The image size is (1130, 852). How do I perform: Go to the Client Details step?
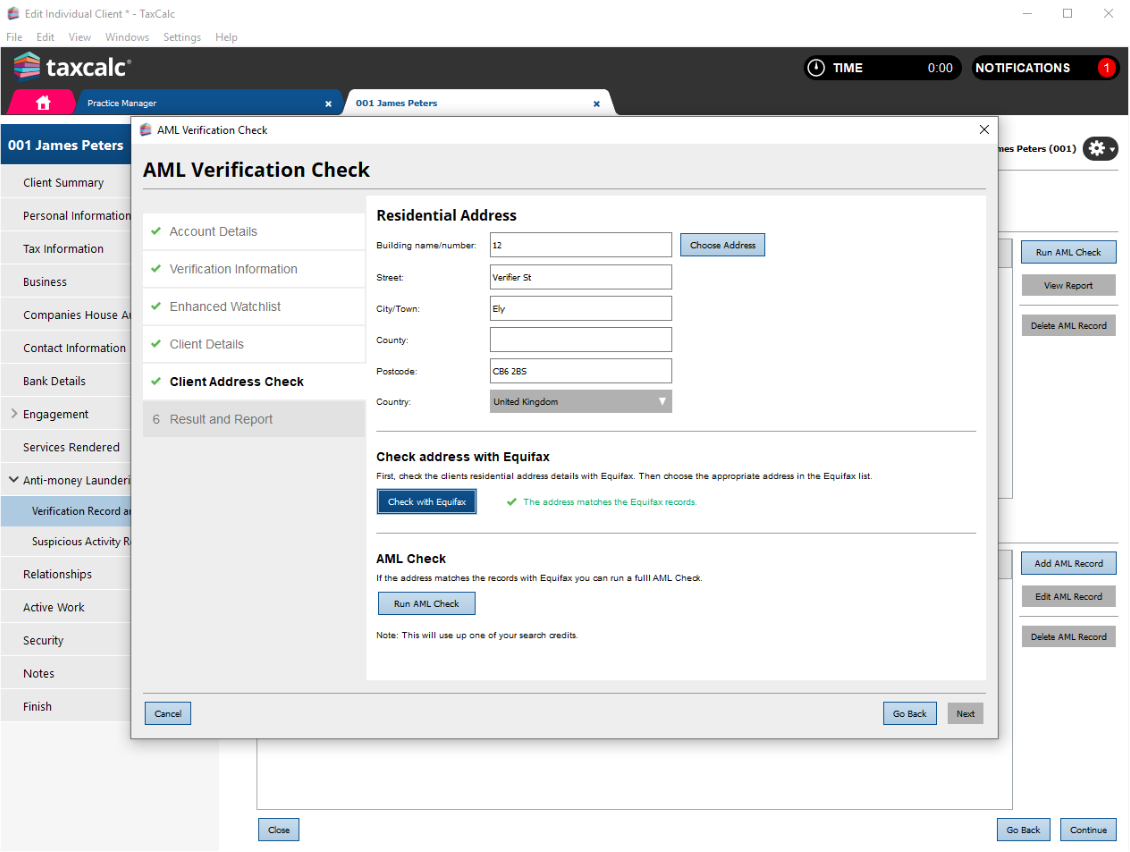pyautogui.click(x=254, y=344)
